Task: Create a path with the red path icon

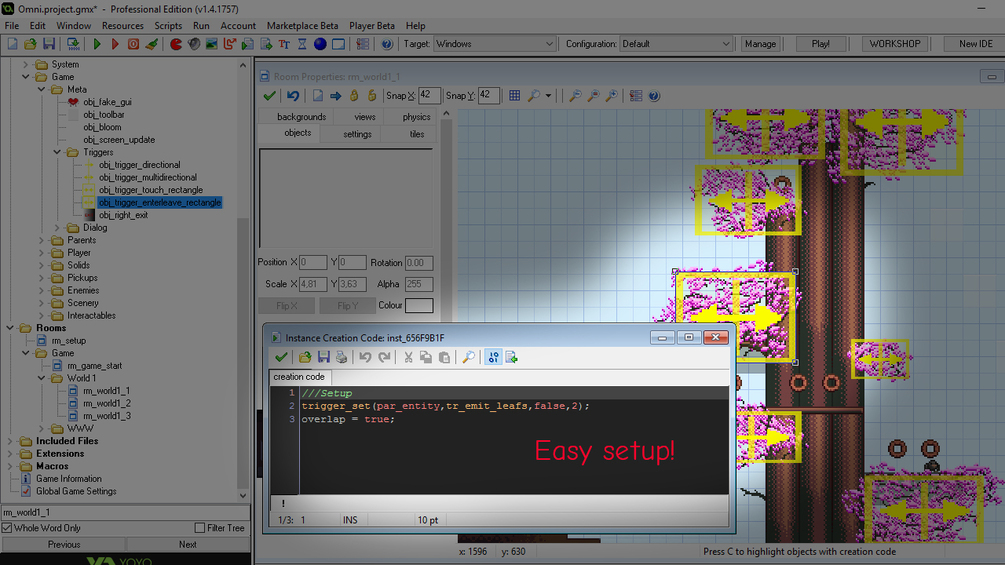Action: coord(229,44)
